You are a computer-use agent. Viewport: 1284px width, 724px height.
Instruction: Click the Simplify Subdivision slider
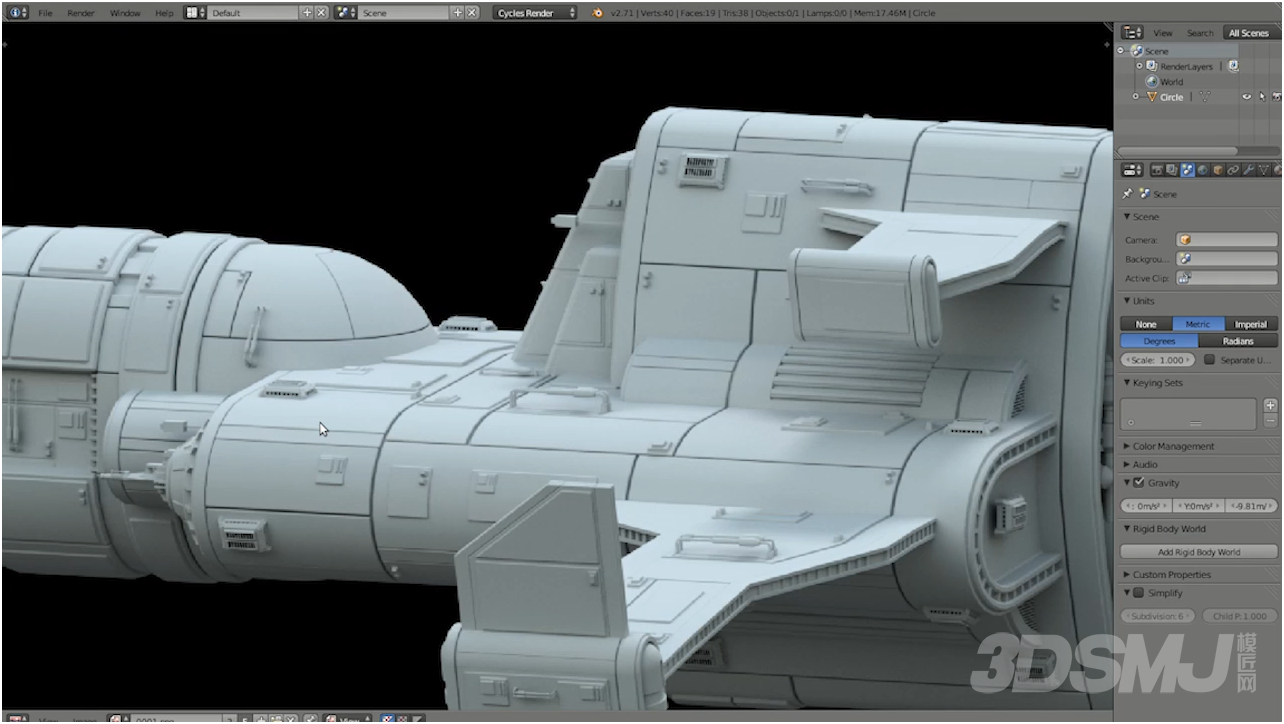[x=1157, y=616]
